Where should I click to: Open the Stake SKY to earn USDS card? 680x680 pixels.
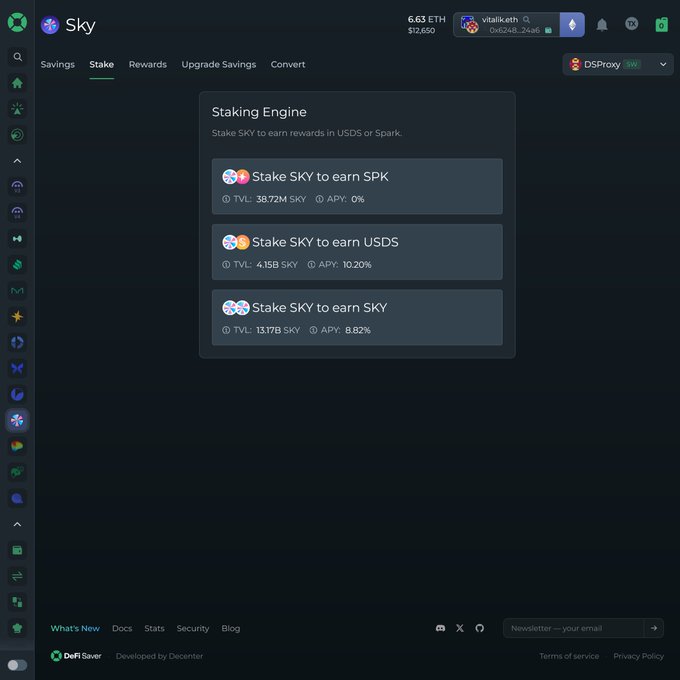point(357,252)
